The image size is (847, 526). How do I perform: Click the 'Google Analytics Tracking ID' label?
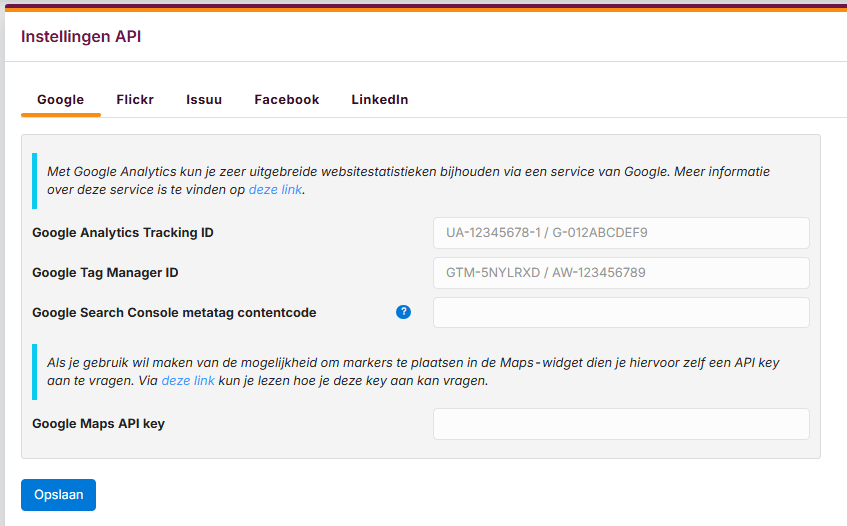123,233
